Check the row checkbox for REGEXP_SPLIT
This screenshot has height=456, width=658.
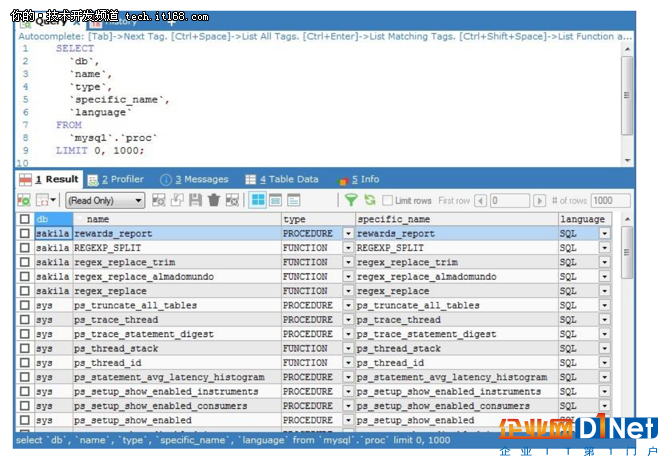point(25,248)
